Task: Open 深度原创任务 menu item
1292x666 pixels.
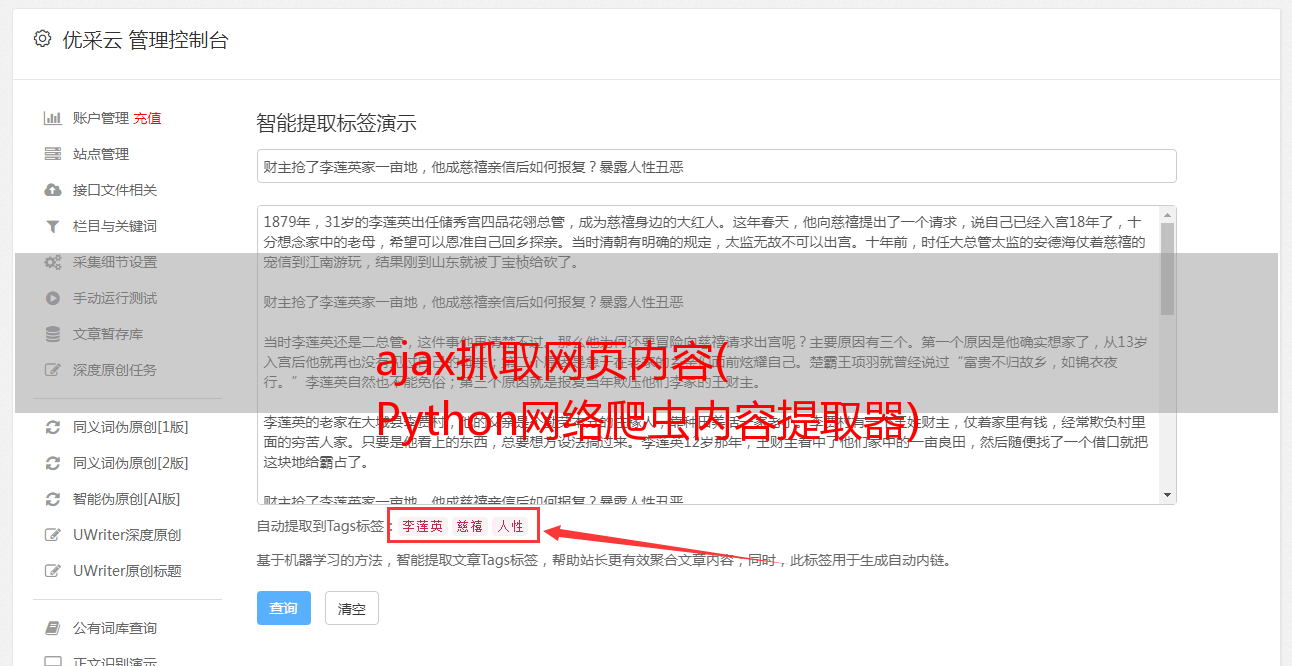Action: point(115,370)
